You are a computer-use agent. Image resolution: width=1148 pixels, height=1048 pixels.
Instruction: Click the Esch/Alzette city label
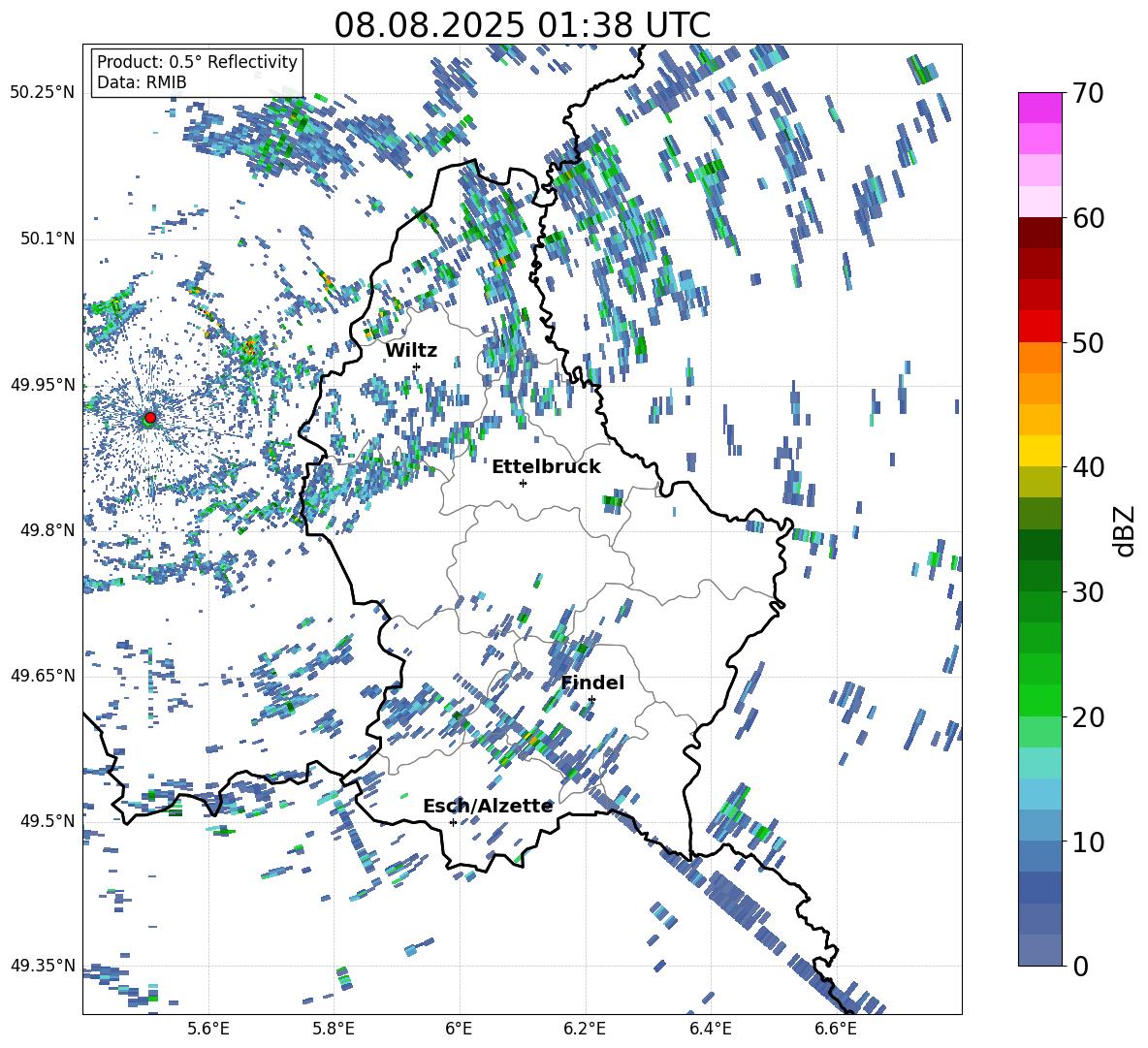tap(488, 806)
